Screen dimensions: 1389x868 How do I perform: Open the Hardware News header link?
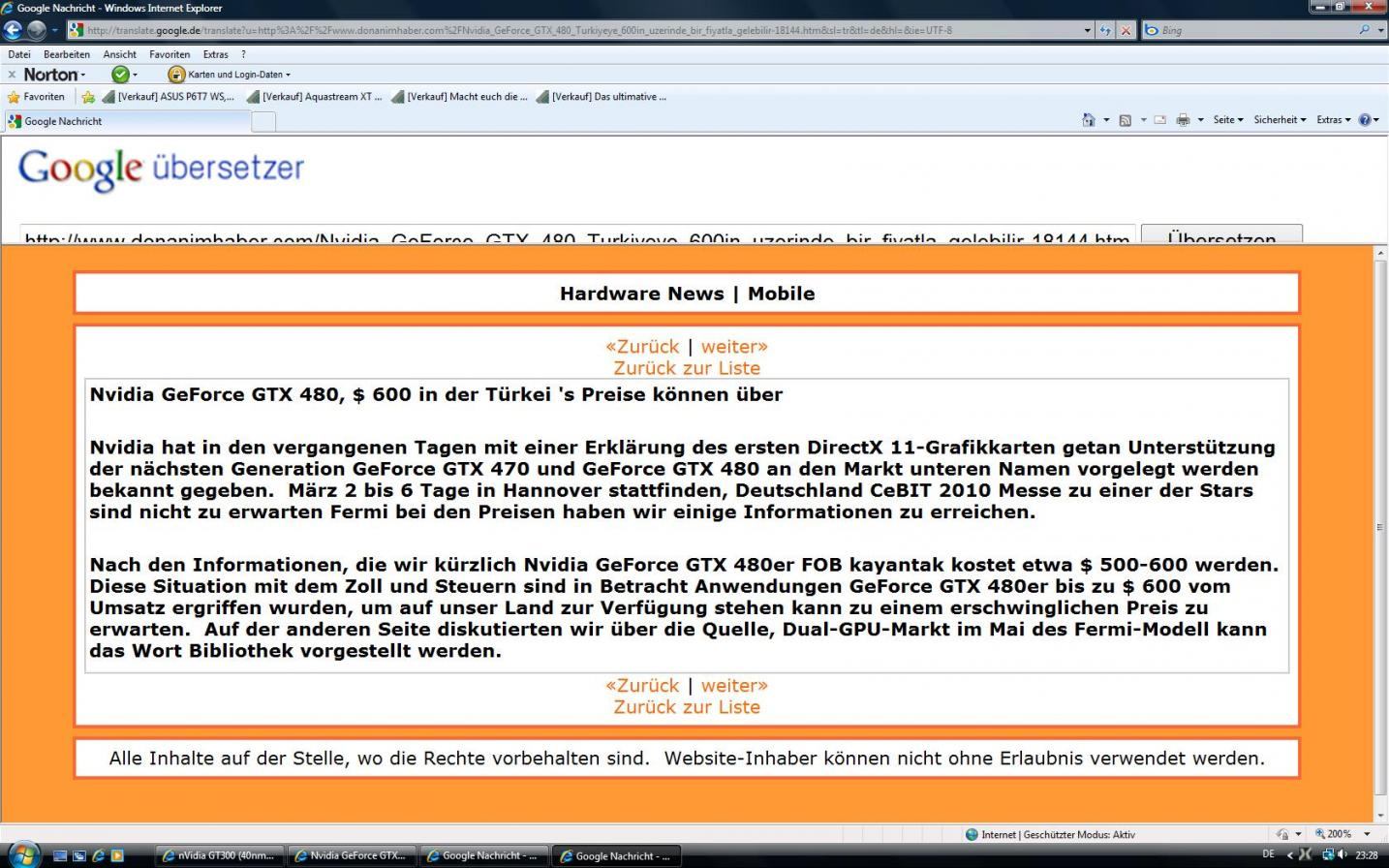point(641,294)
